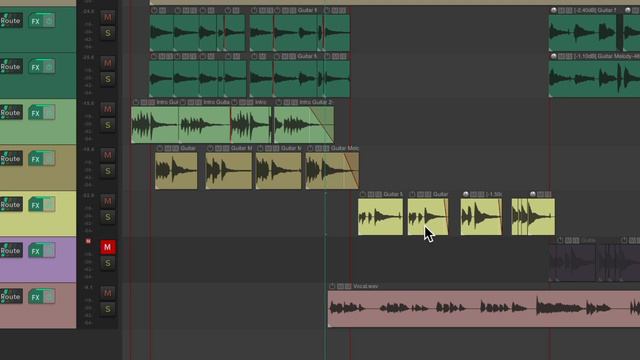Solo the [-2.40dB] Guitar dark green track

coord(108,33)
